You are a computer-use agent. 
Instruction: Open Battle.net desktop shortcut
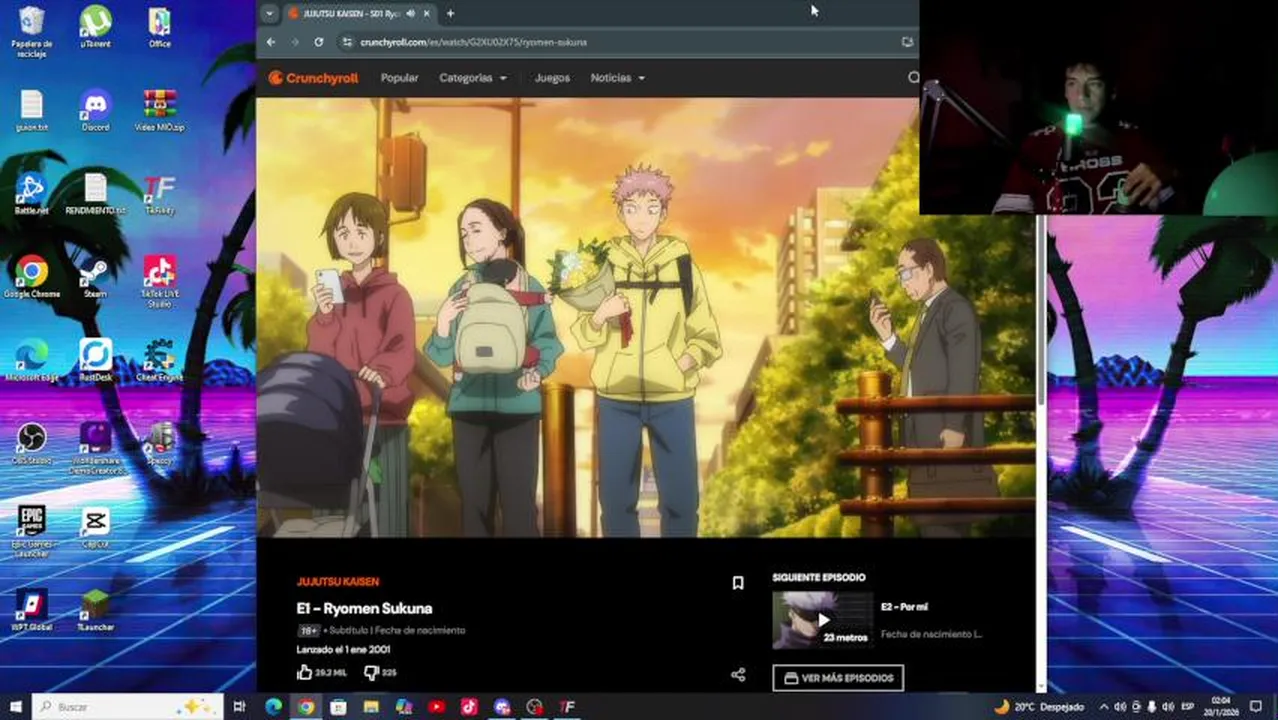click(x=32, y=195)
